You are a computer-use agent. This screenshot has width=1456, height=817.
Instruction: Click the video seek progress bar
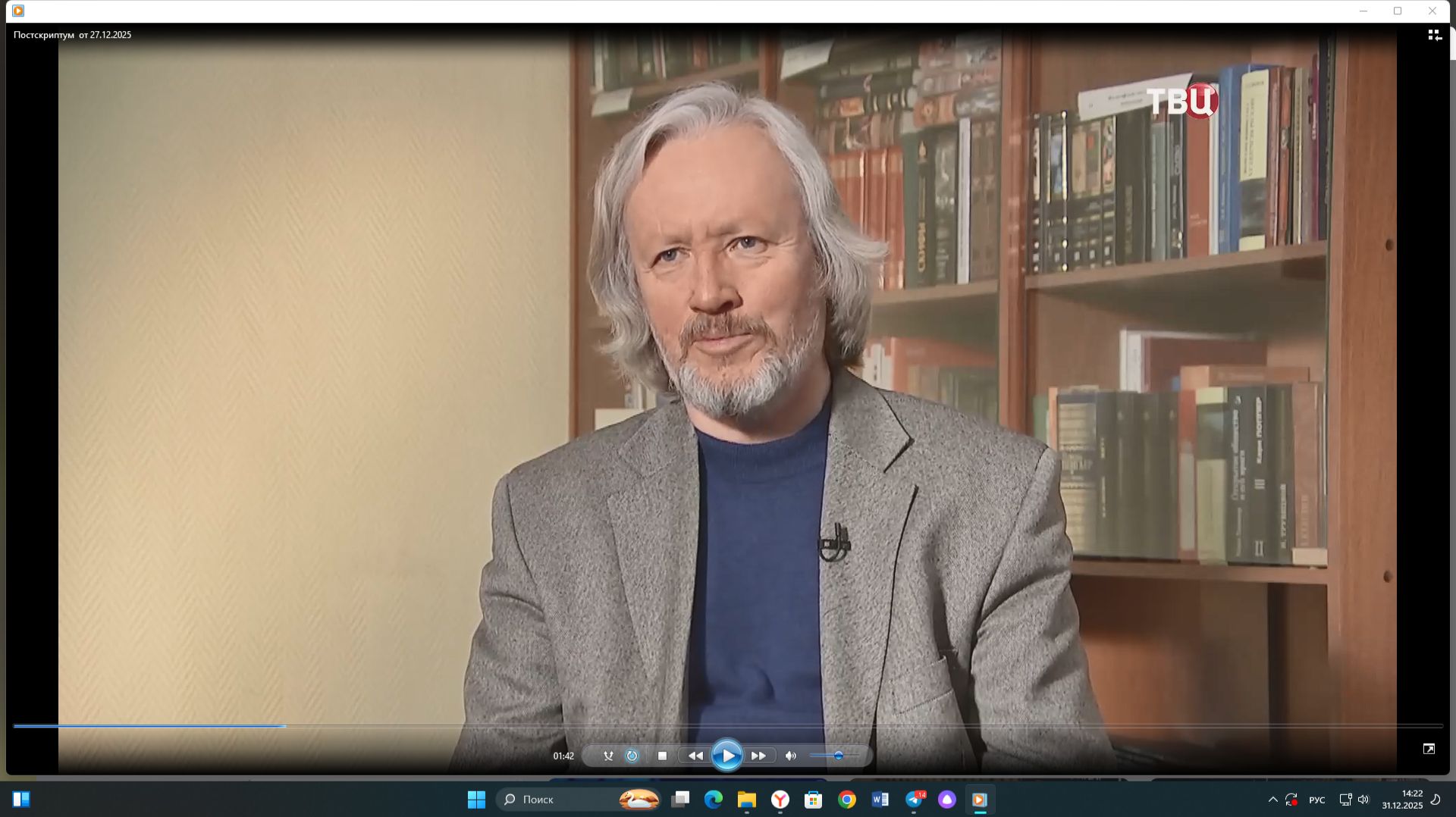point(728,726)
